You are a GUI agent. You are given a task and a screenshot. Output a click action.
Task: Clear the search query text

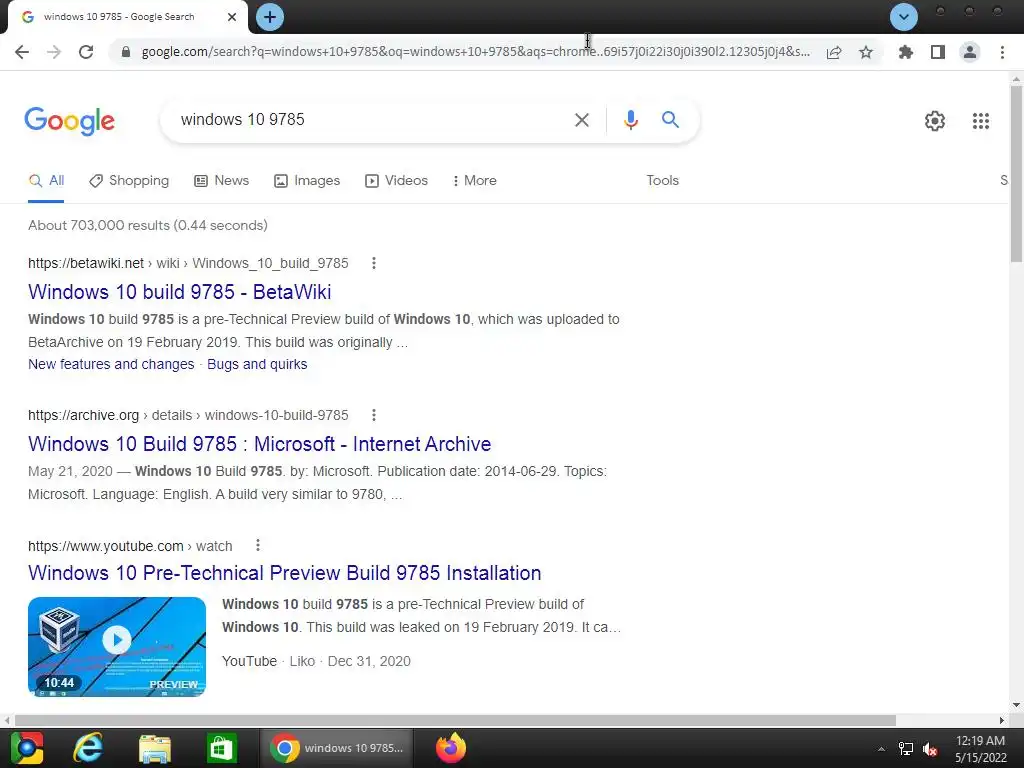point(582,120)
